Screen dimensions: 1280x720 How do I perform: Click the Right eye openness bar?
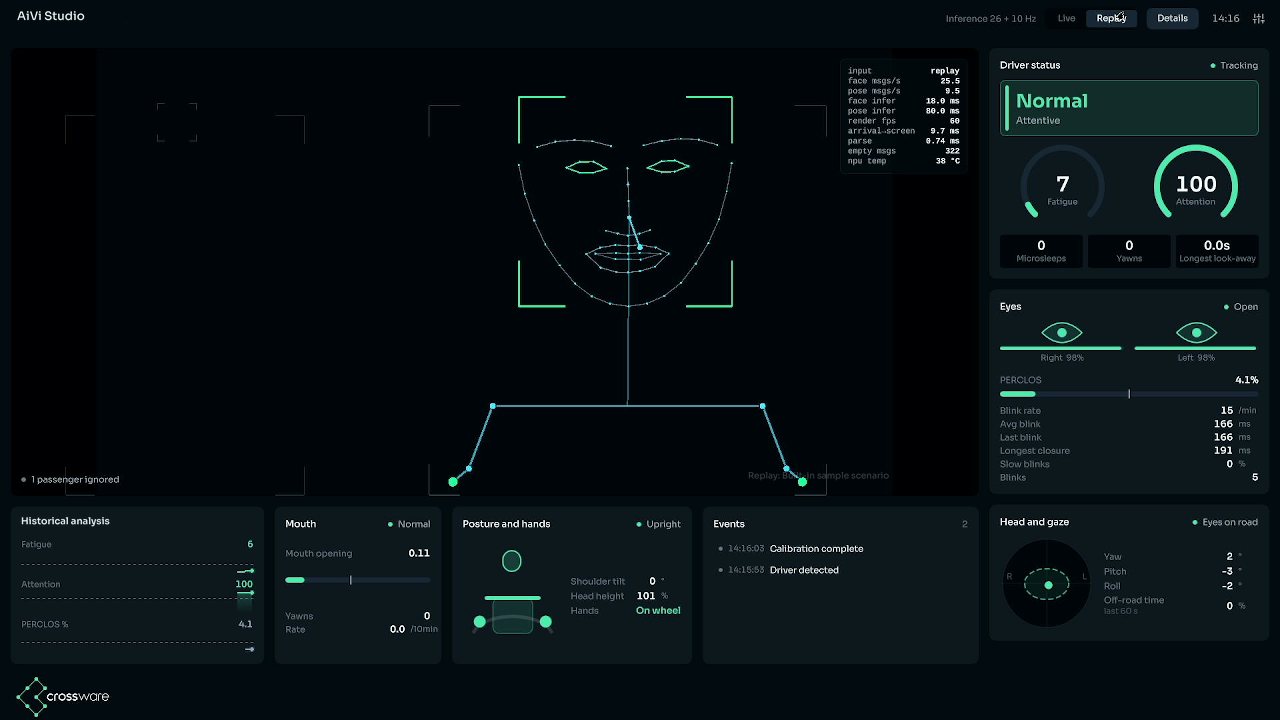[1061, 348]
